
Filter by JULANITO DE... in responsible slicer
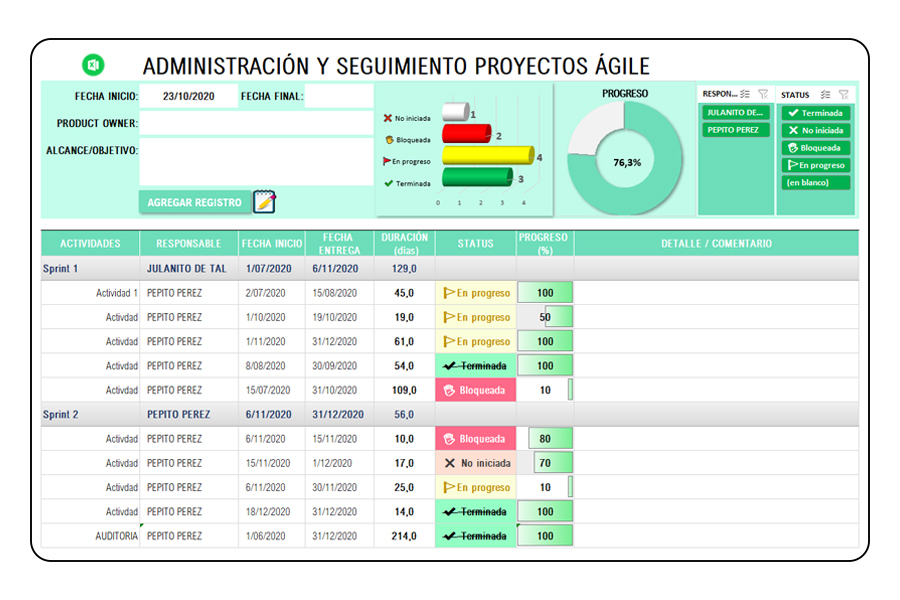coord(735,113)
